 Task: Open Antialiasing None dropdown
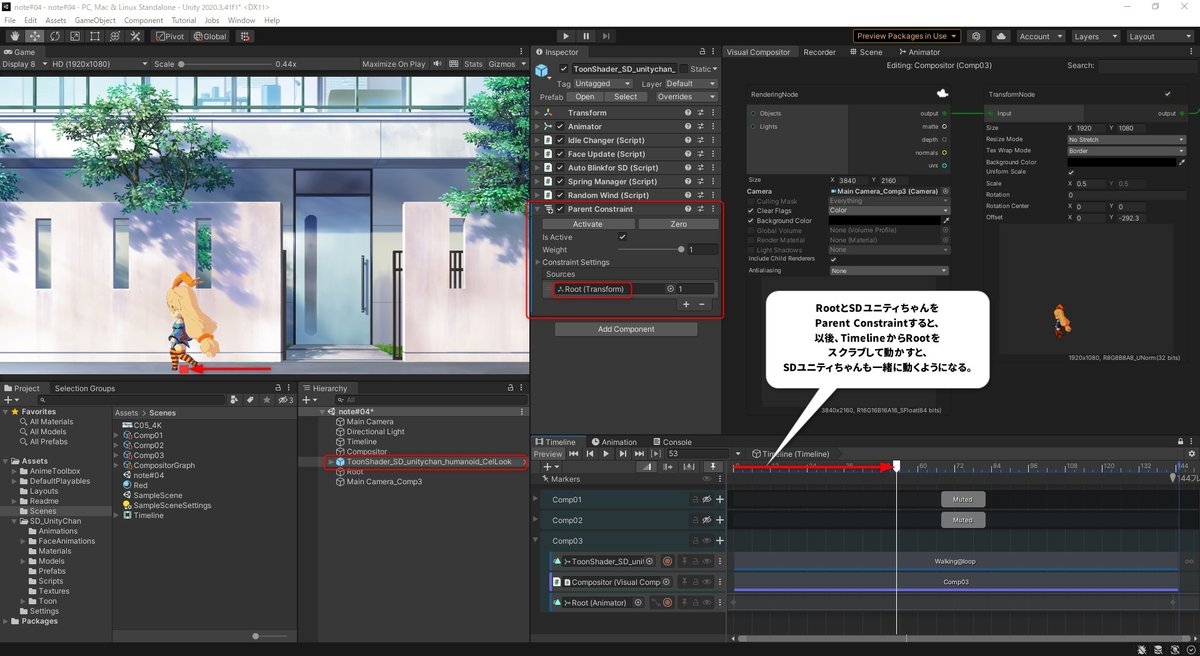pyautogui.click(x=888, y=271)
